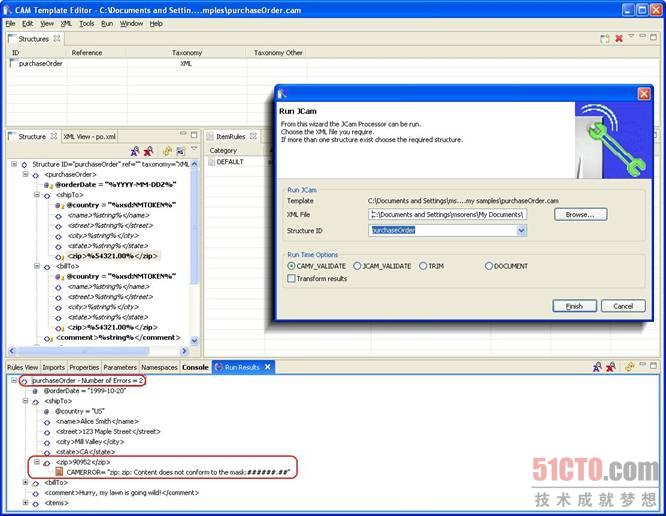Click the purchaseOrder row icon in Structures table
666x516 pixels.
point(13,63)
